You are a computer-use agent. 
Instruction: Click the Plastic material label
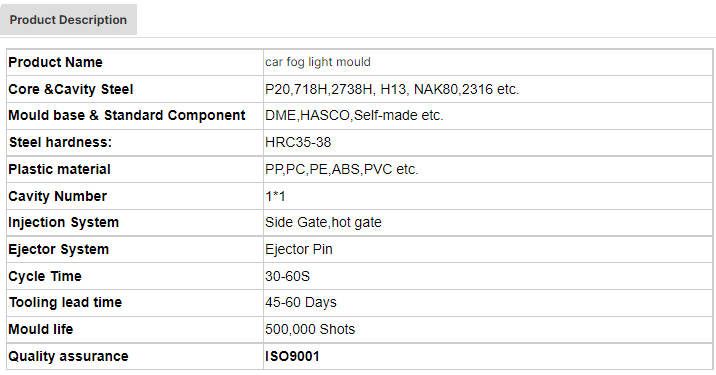59,169
